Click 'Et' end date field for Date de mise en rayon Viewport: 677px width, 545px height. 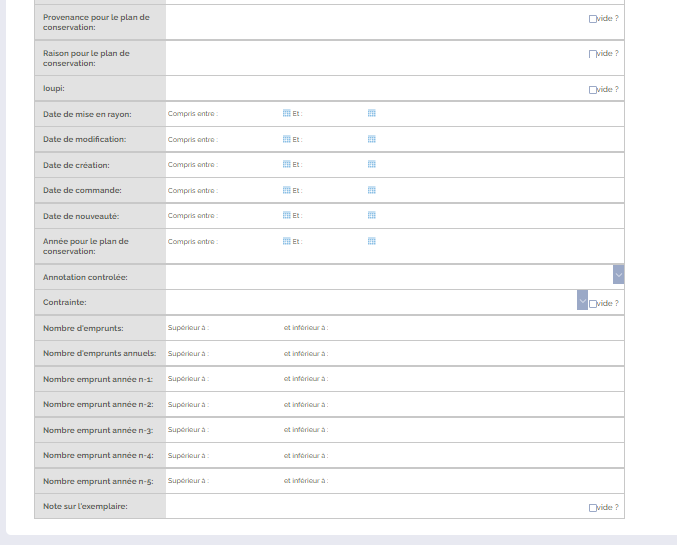coord(335,114)
